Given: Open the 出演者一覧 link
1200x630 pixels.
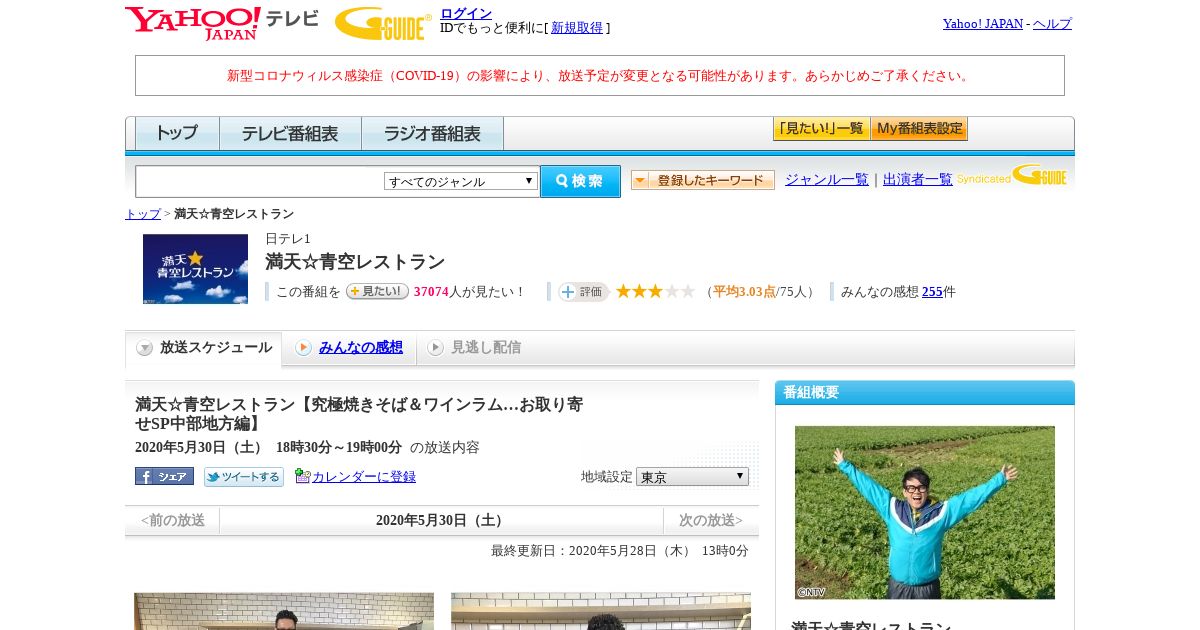Looking at the screenshot, I should (918, 180).
